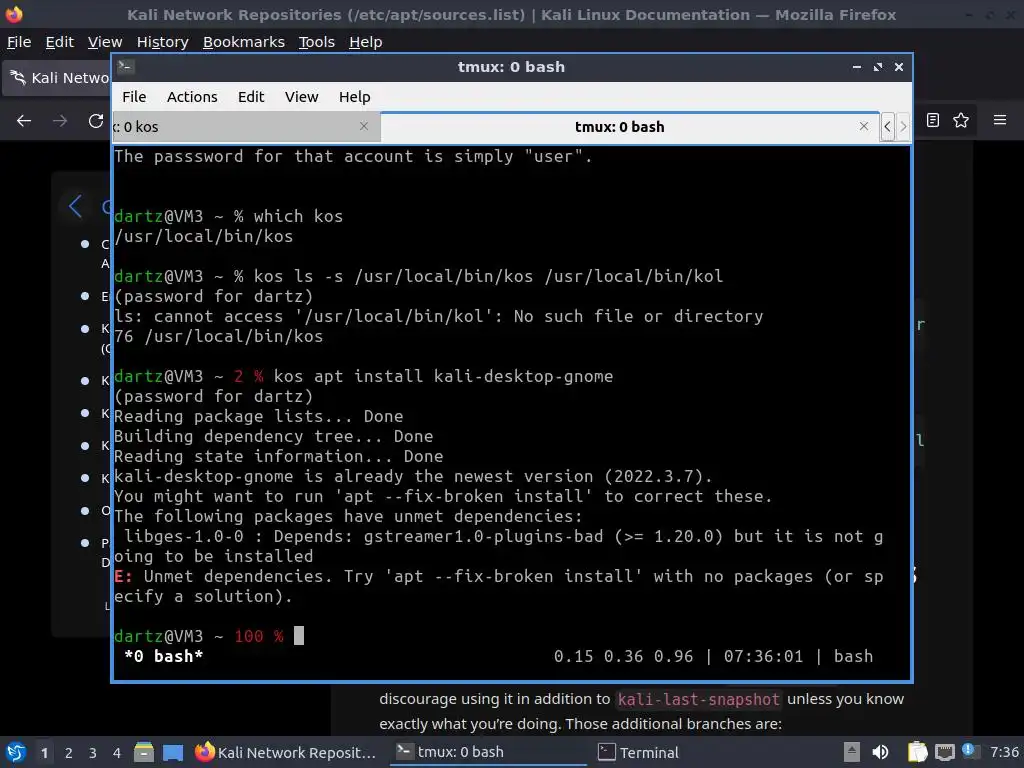The width and height of the screenshot is (1024, 768).
Task: Select Kali Network Firefox browser tab
Action: point(57,78)
